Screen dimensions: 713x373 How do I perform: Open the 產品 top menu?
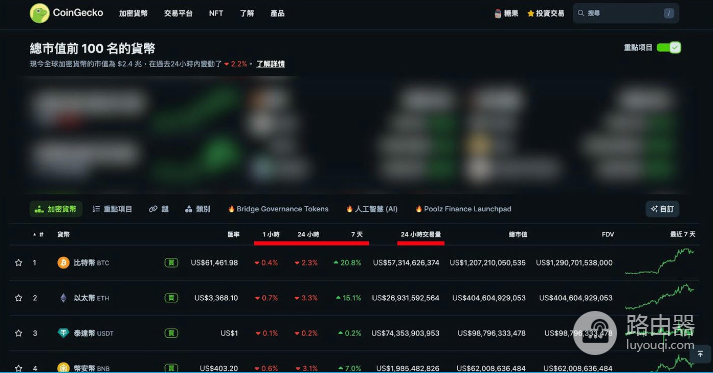click(277, 13)
